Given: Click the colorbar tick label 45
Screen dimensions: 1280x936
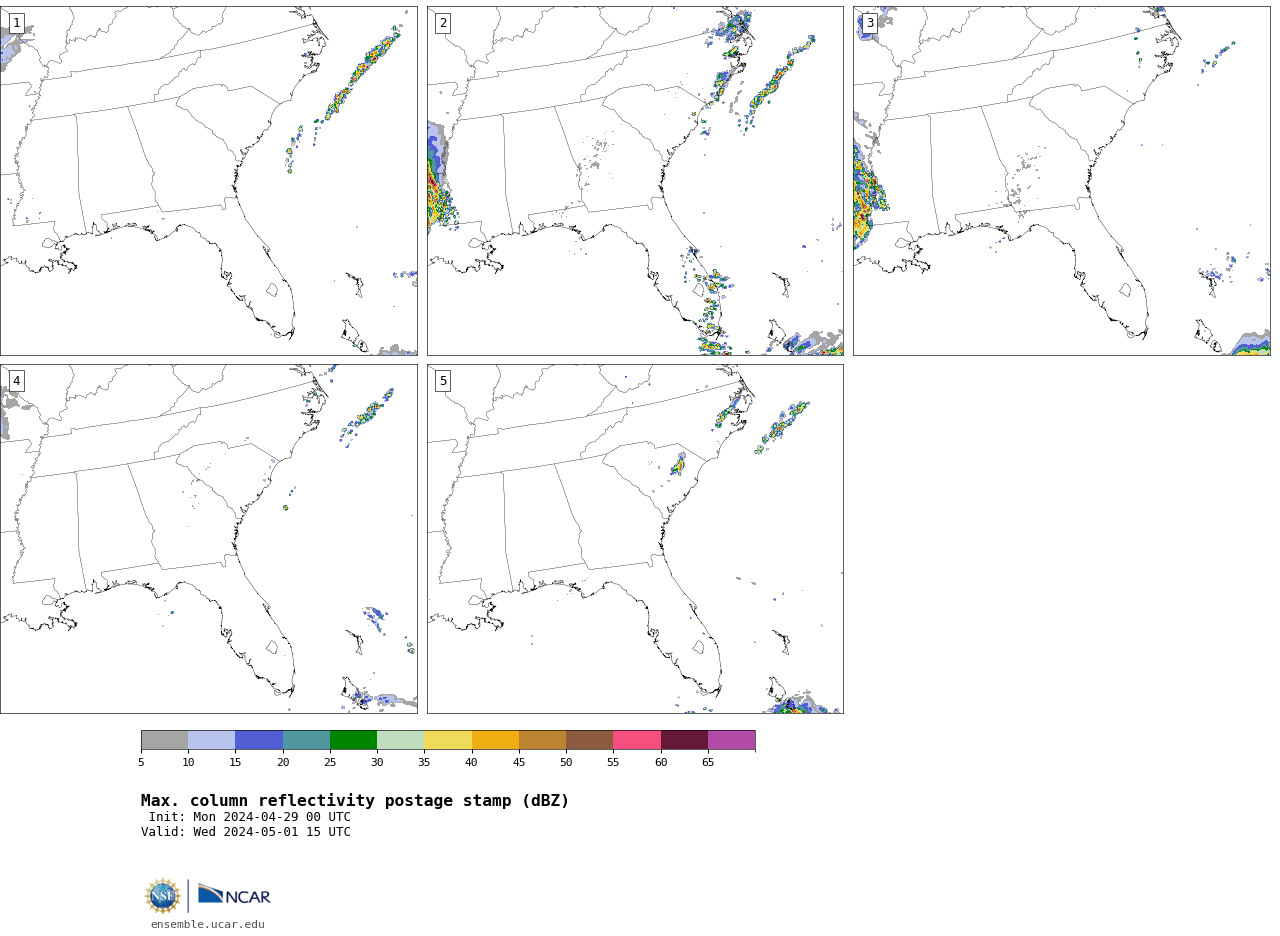Looking at the screenshot, I should 519,763.
